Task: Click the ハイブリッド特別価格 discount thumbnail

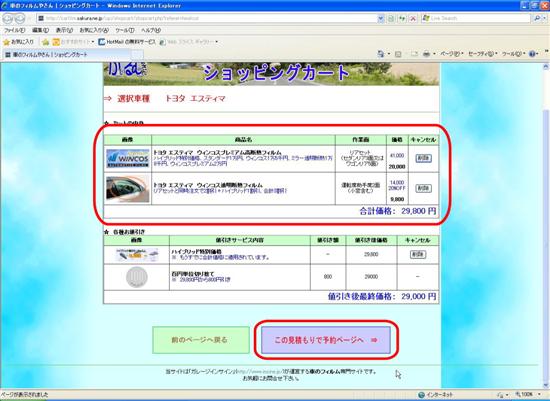Action: 137,254
